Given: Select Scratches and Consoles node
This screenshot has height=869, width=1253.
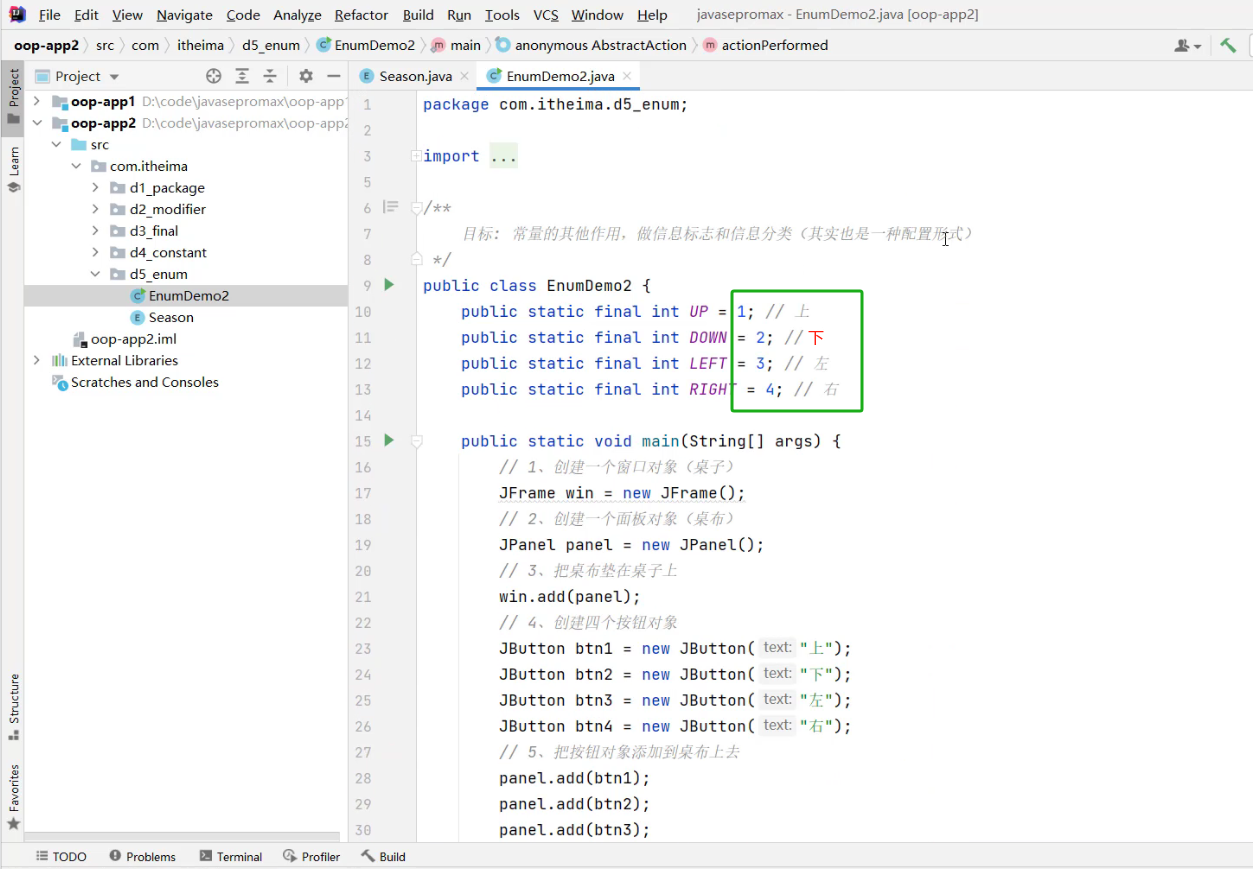Looking at the screenshot, I should 144,382.
